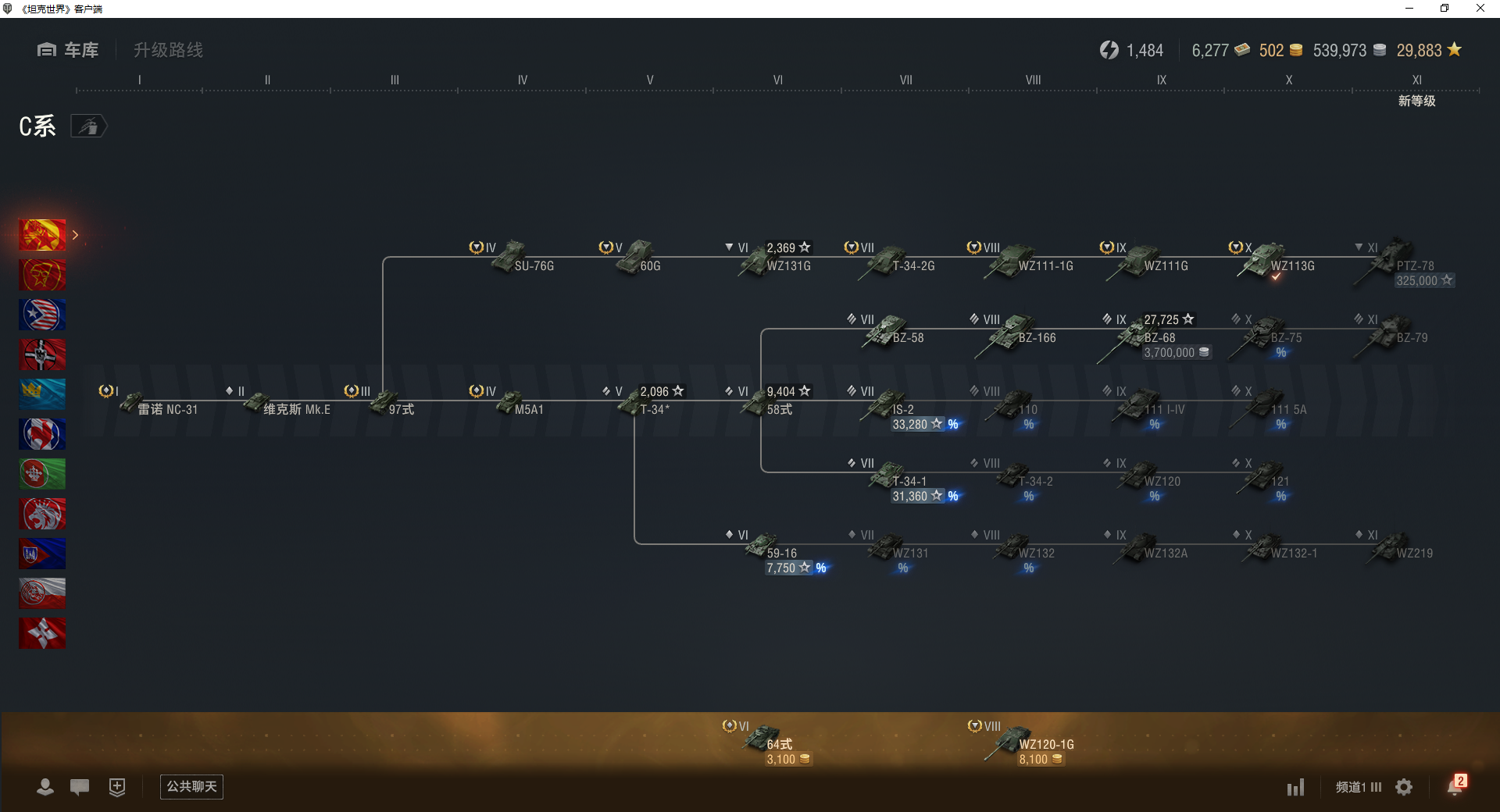Select the premium 64式 tank for 3,100 gold
The image size is (1500, 812).
coord(768,744)
